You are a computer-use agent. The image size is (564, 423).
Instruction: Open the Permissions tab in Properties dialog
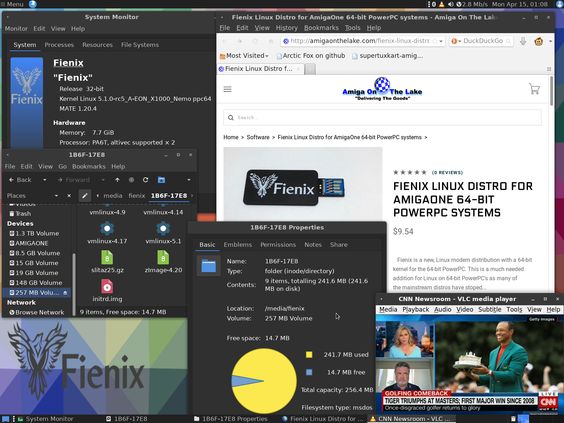coord(278,245)
